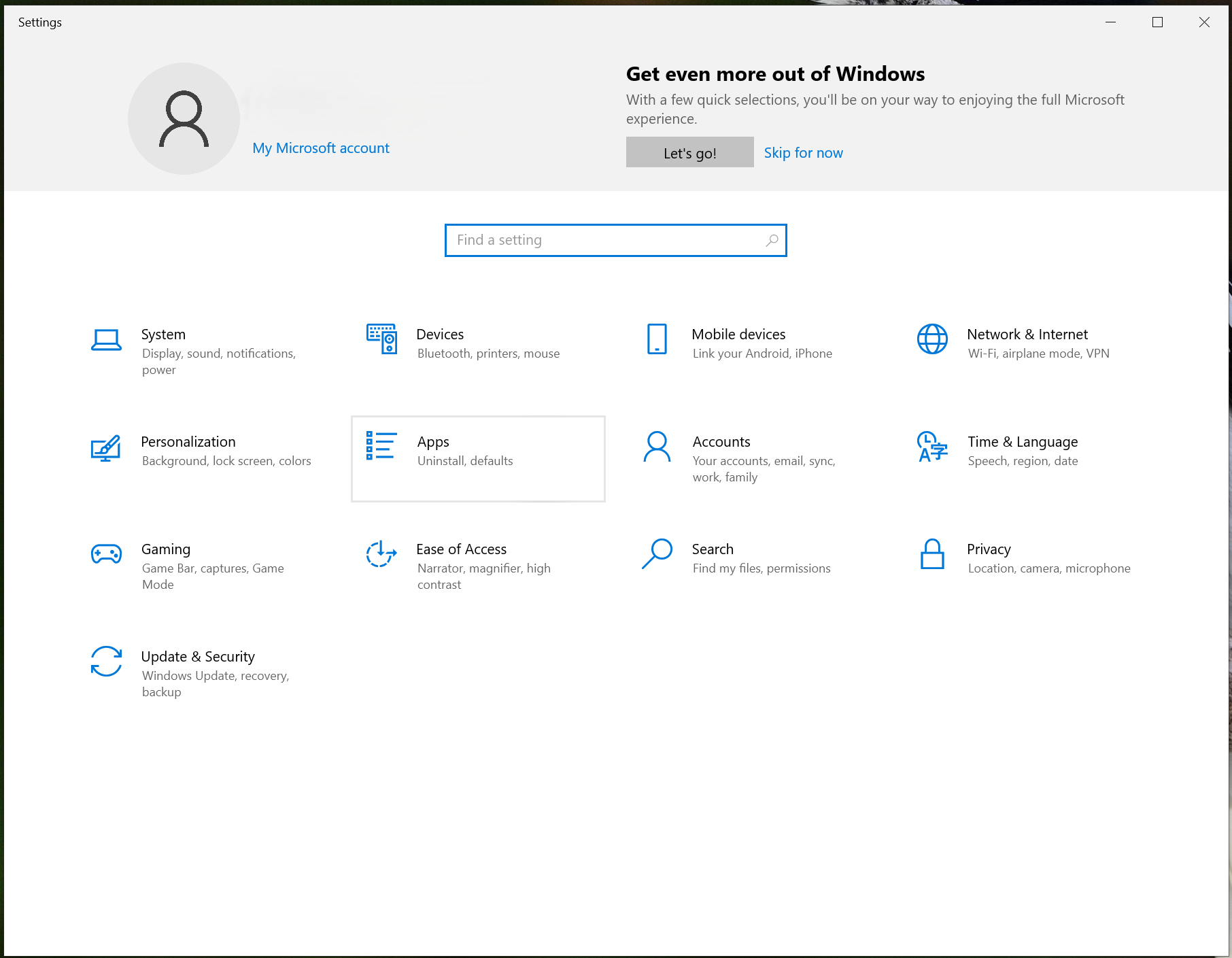
Task: Open the Network & Internet globe icon
Action: [x=932, y=339]
